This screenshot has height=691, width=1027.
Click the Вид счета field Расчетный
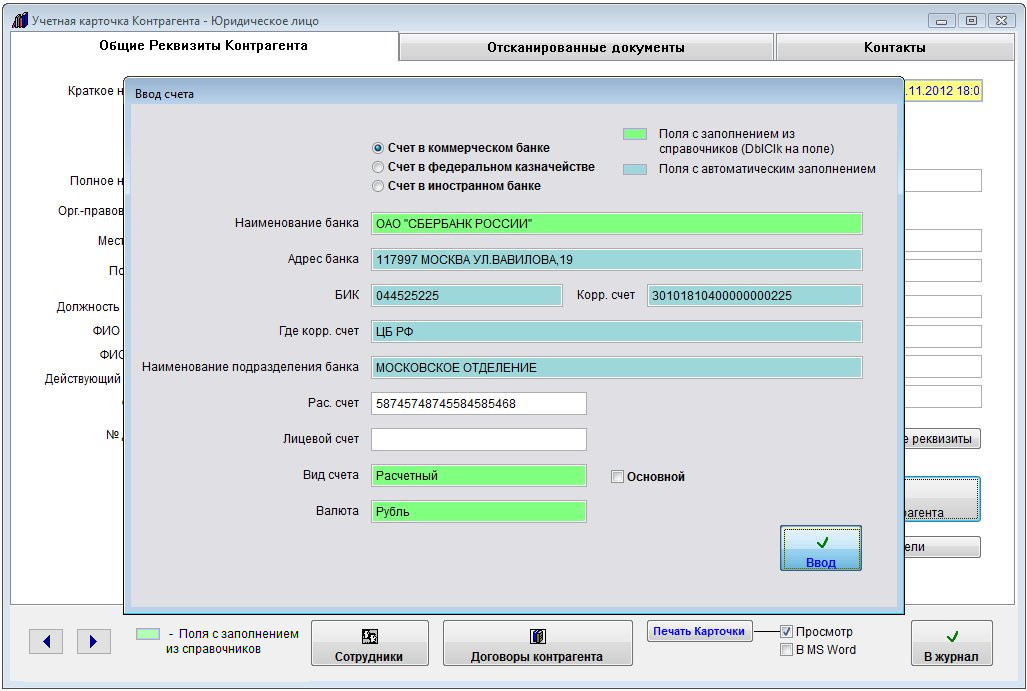479,476
